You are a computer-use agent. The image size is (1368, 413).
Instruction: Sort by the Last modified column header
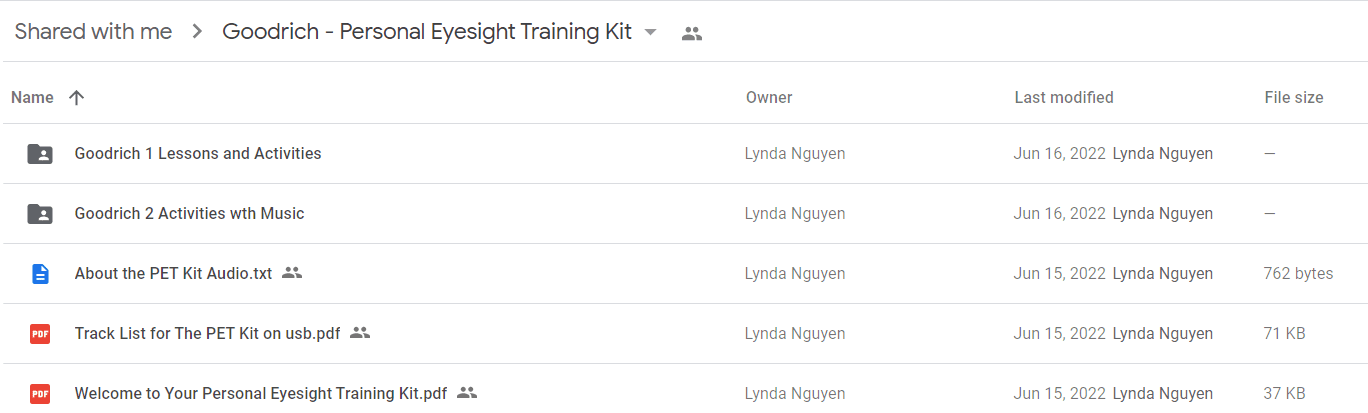(1064, 97)
